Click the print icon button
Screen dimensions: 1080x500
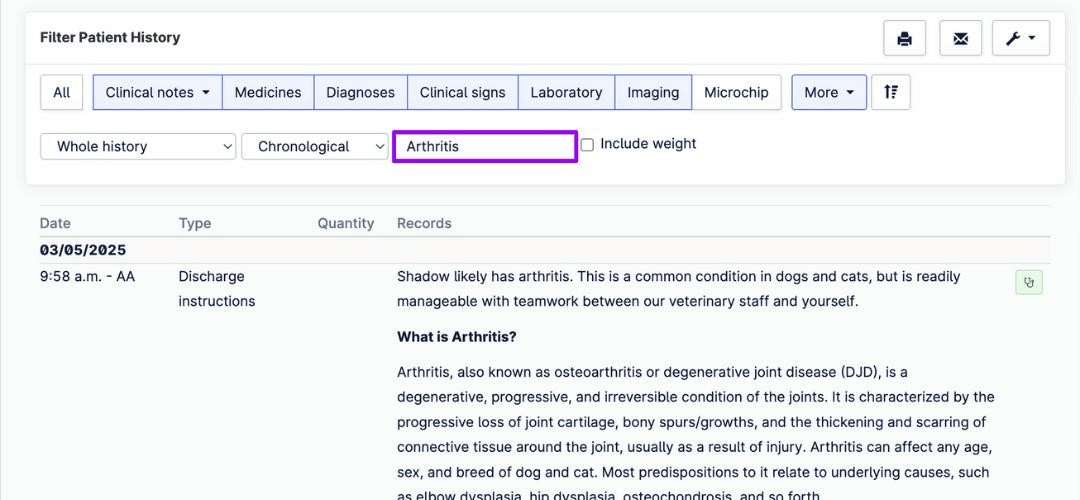click(x=904, y=38)
